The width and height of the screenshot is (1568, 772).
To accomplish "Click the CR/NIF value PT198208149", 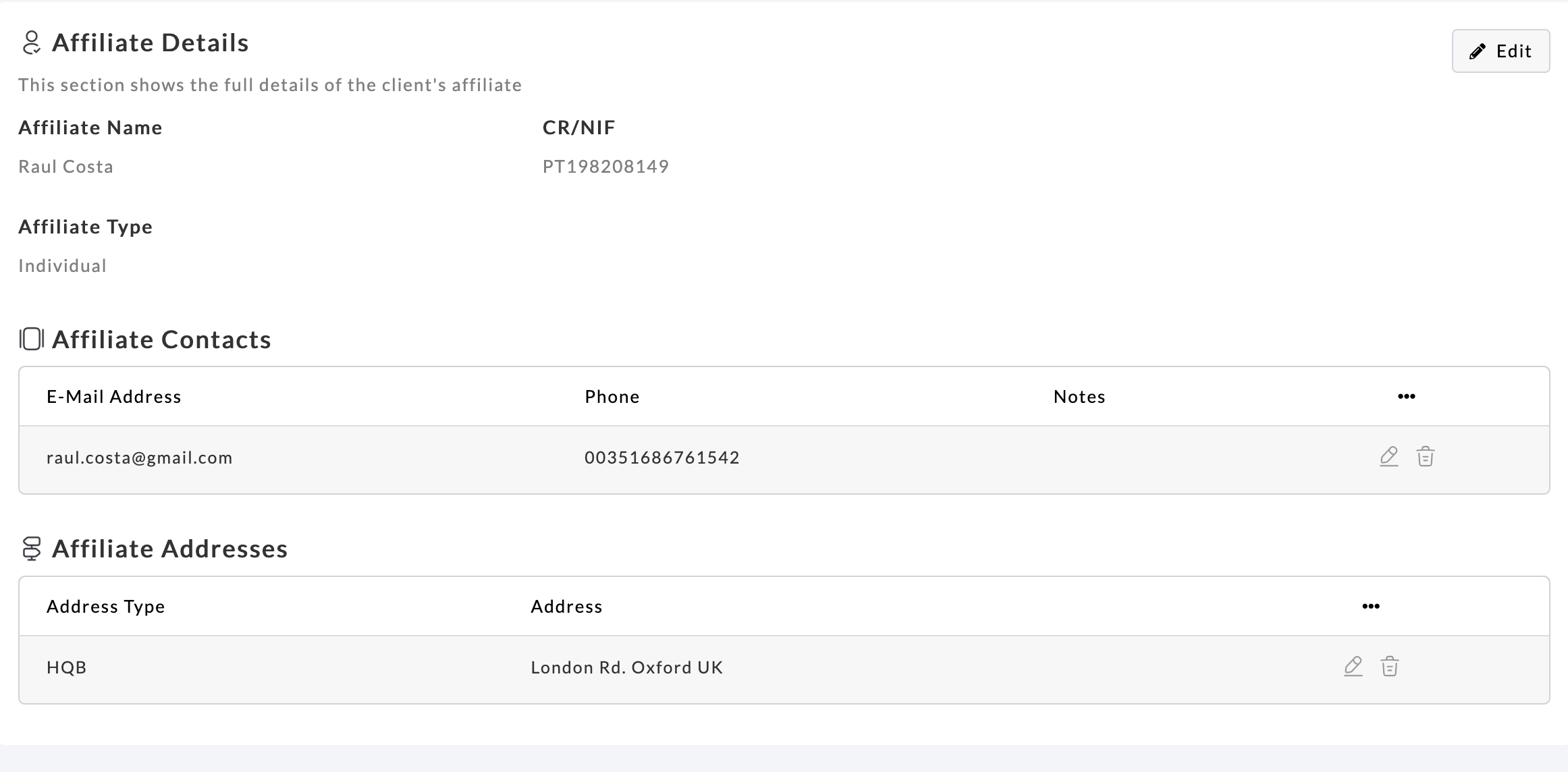I will (605, 167).
